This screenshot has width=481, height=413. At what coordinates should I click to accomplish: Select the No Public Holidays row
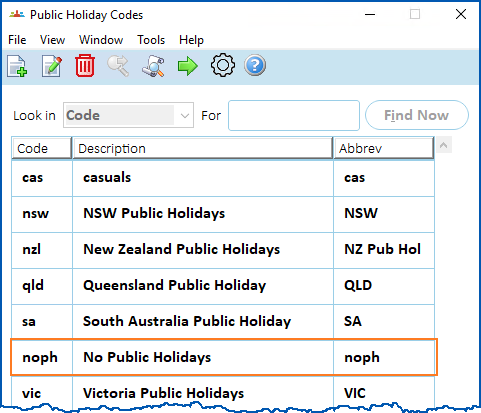click(224, 357)
